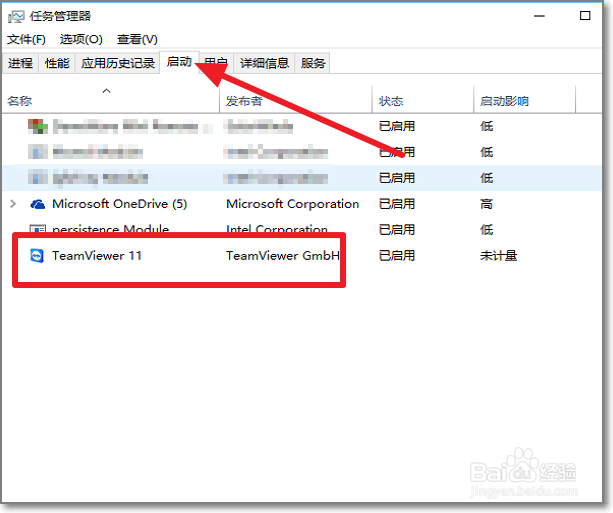The width and height of the screenshot is (613, 513).
Task: Click the TeamViewer 11 app icon
Action: coord(37,256)
